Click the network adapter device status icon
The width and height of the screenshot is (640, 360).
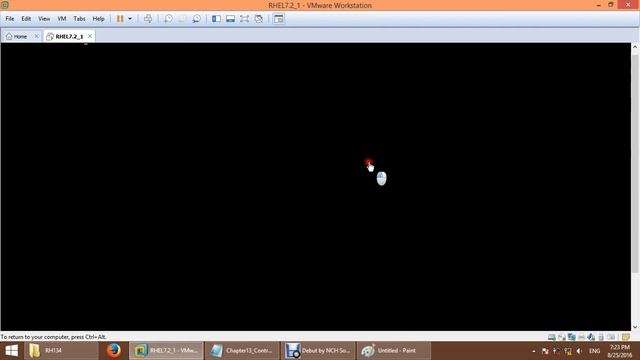click(572, 337)
